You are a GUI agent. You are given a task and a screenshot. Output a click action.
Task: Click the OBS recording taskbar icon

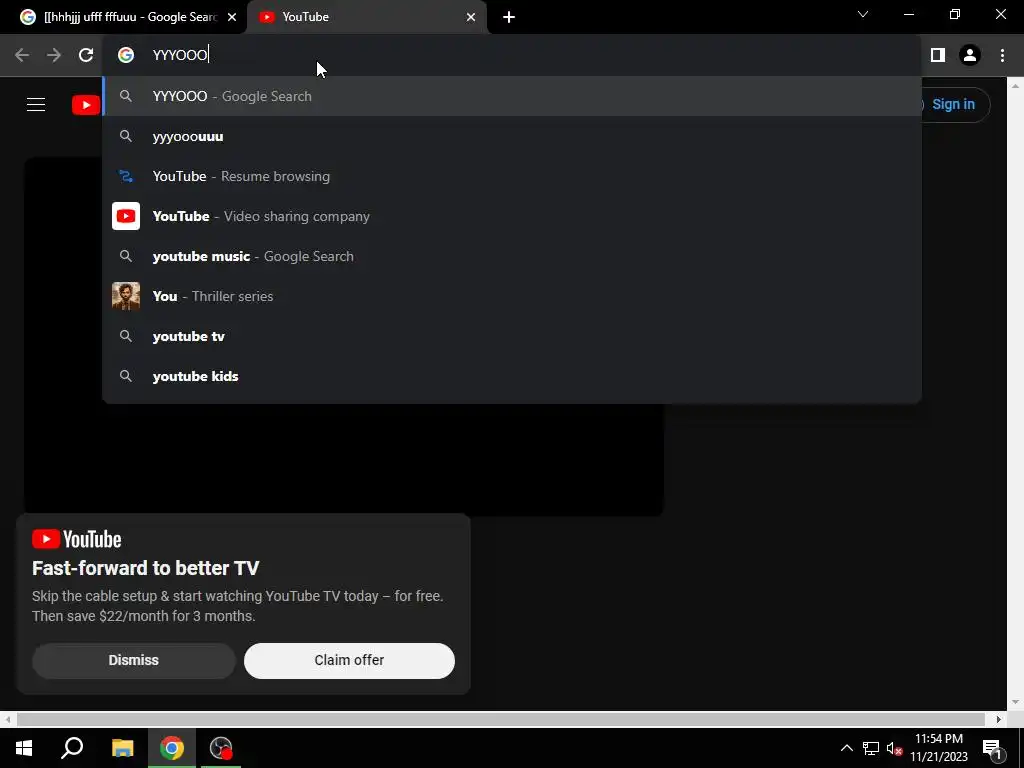pyautogui.click(x=221, y=748)
